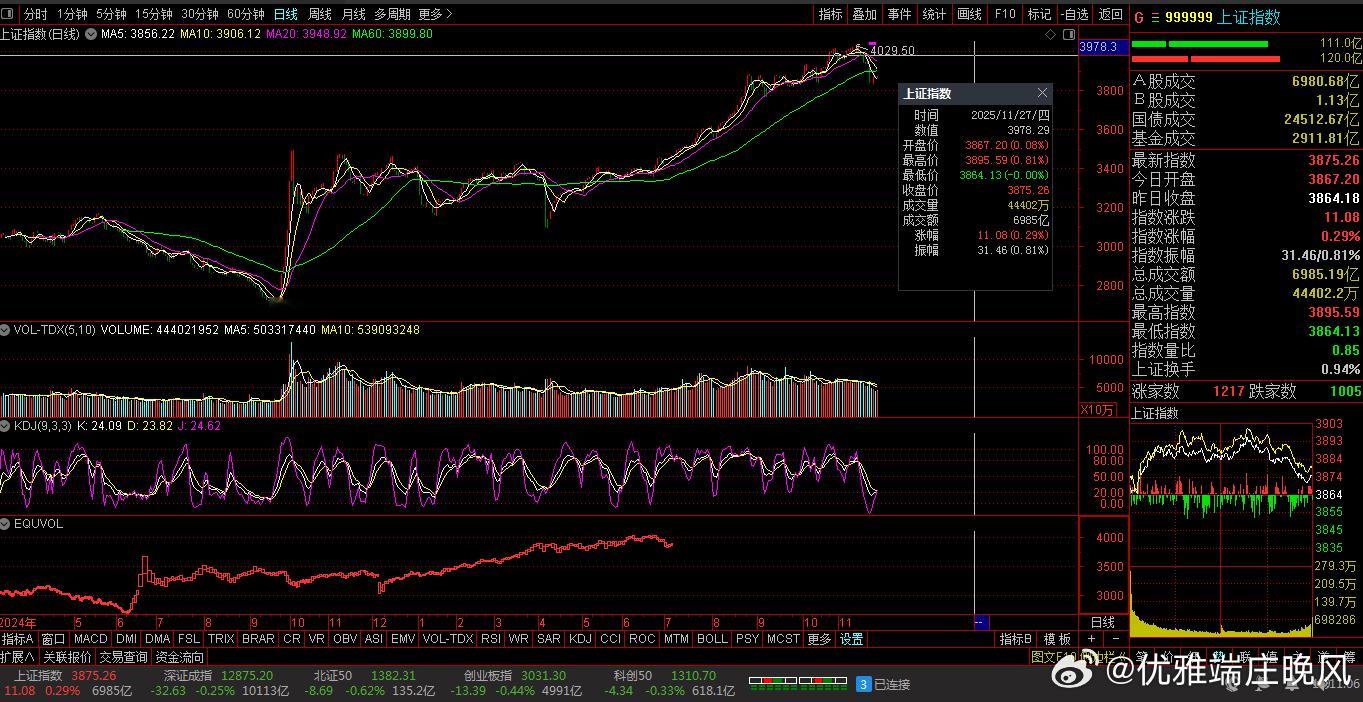Activate the 画线 drawing tool
This screenshot has height=702, width=1363.
point(969,14)
